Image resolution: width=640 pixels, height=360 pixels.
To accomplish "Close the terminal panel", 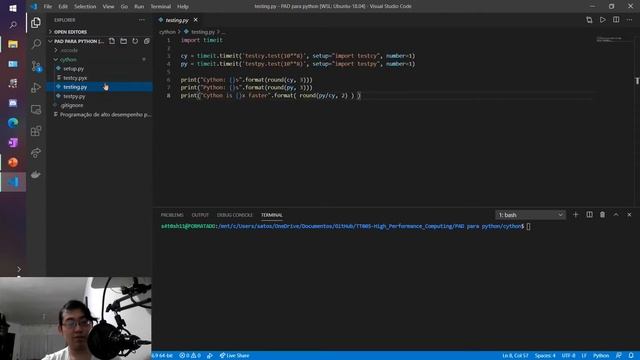I will [x=629, y=215].
